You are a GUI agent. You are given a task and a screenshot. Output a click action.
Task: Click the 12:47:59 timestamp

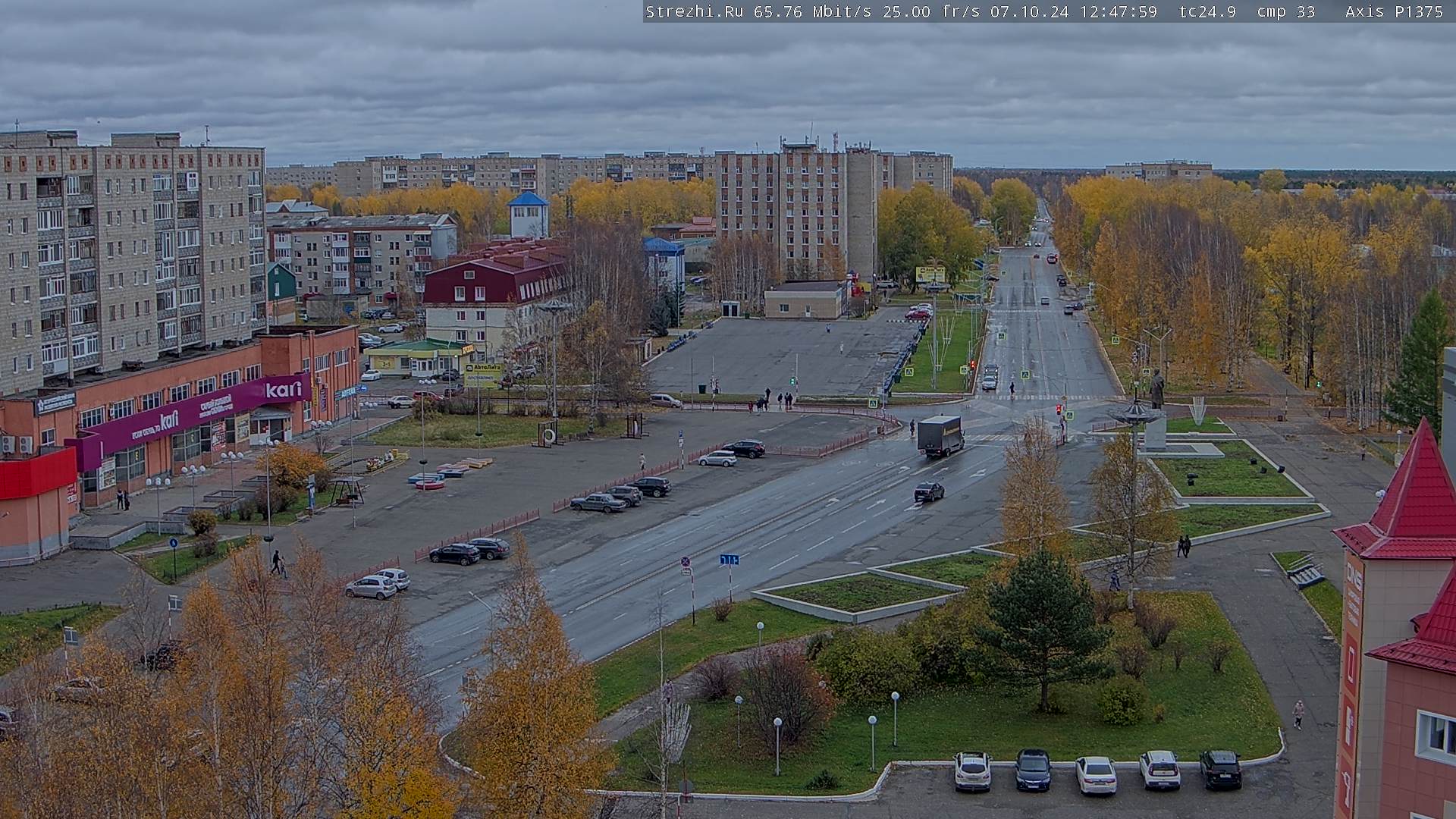click(x=1118, y=11)
